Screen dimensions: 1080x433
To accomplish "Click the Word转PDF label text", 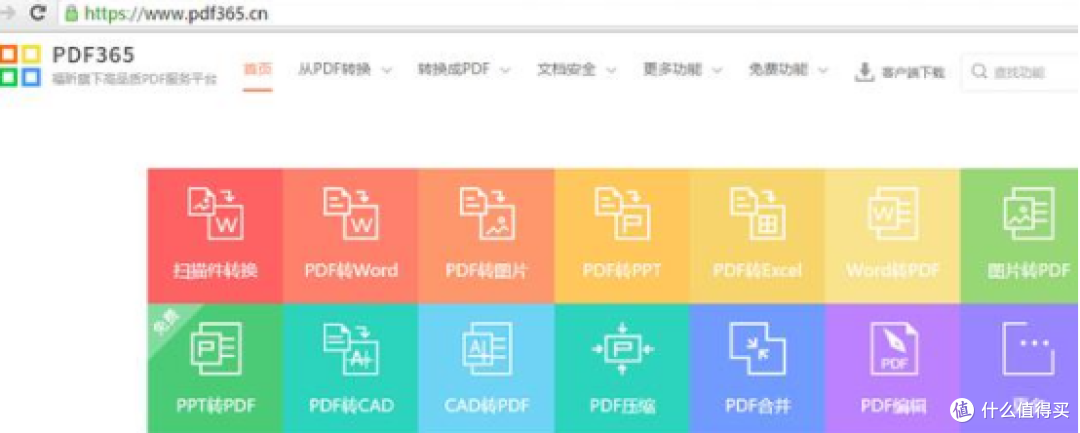I will tap(893, 271).
